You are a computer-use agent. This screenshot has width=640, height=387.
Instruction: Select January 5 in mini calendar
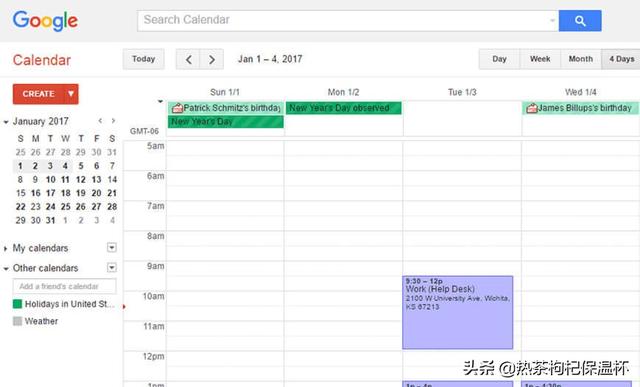point(81,166)
